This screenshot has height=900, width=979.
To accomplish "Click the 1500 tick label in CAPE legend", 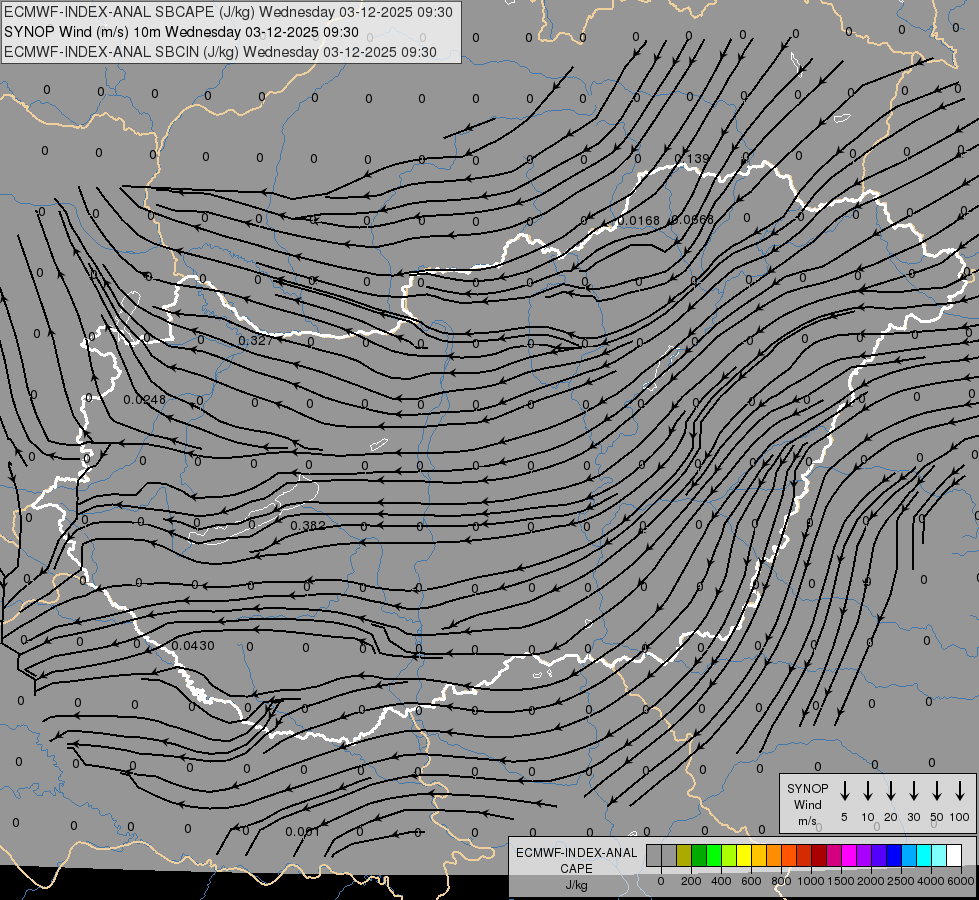I will tap(841, 881).
